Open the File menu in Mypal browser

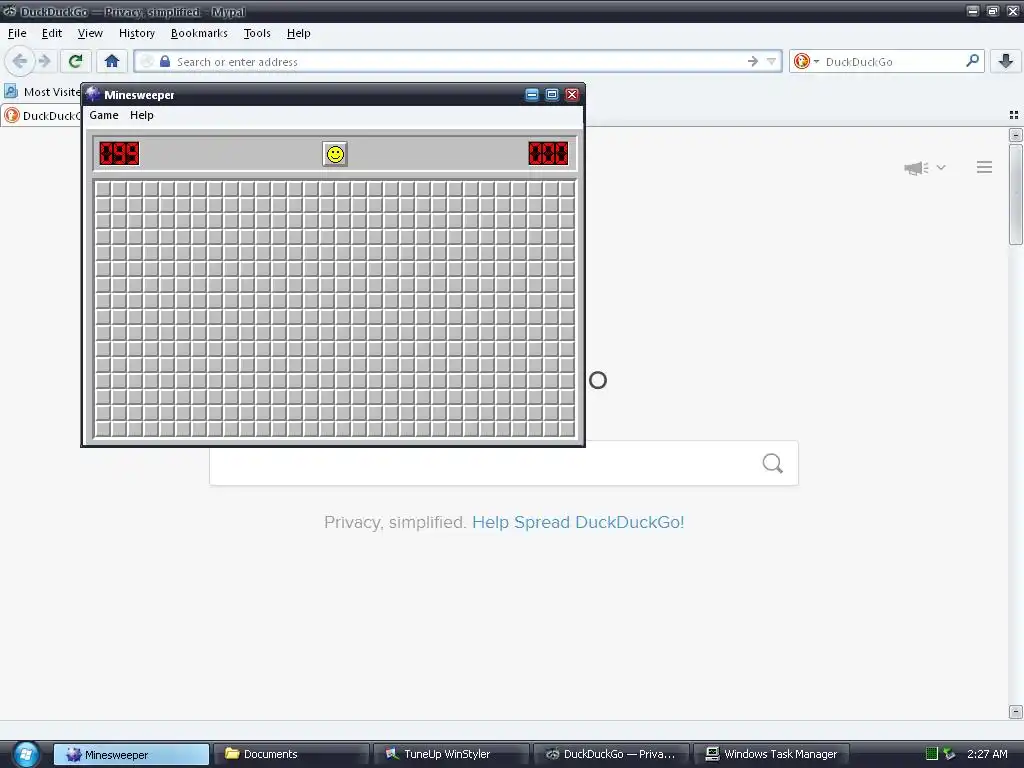[17, 33]
